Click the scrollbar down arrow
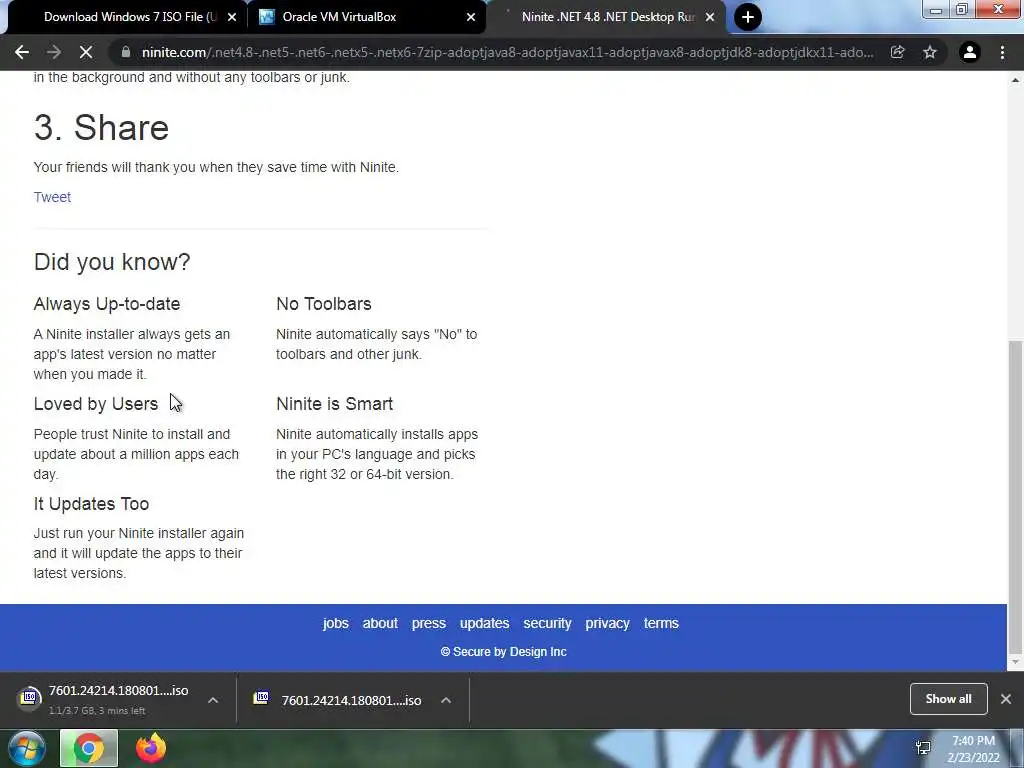Viewport: 1024px width, 768px height. point(1015,662)
